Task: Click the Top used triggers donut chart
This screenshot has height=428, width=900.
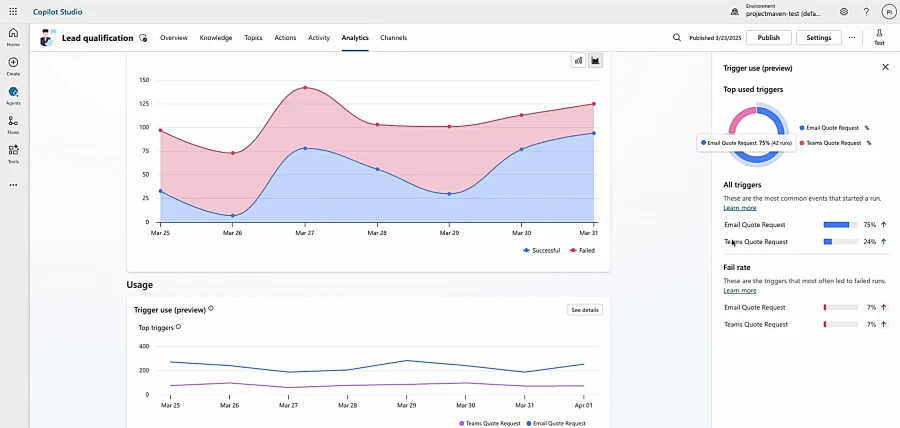Action: pos(759,127)
